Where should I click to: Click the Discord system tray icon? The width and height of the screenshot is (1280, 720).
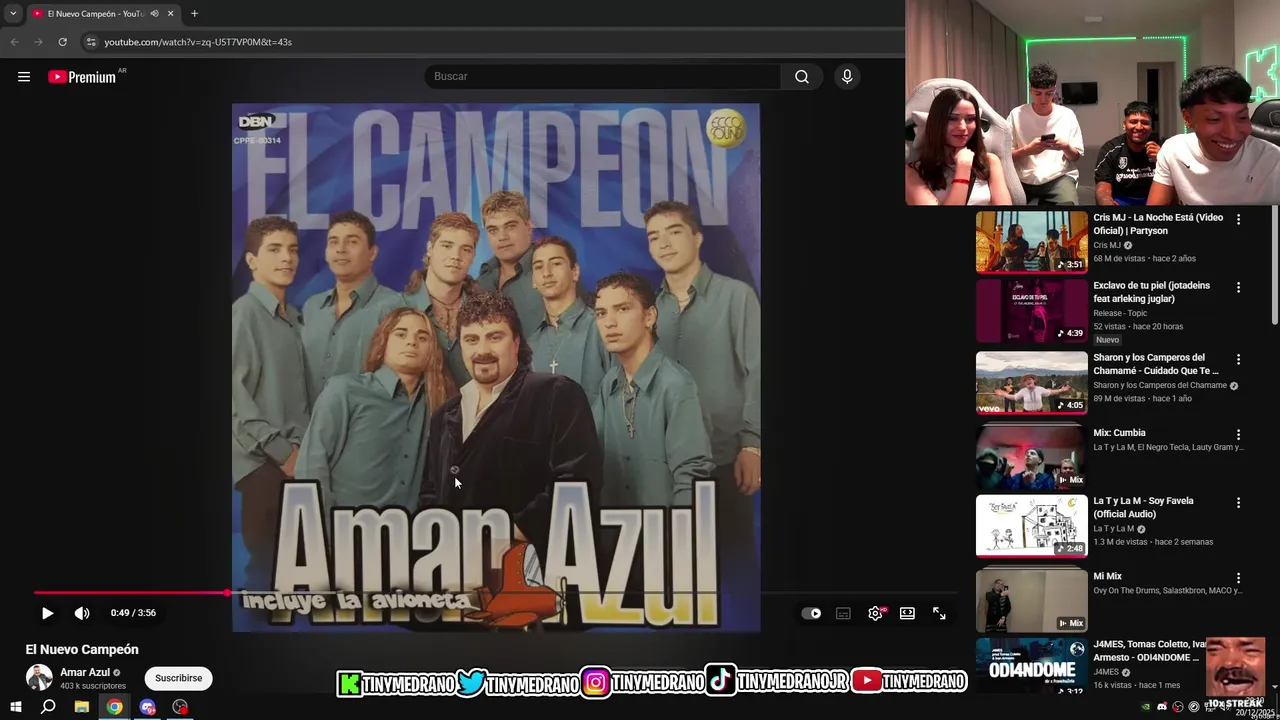pyautogui.click(x=1162, y=707)
